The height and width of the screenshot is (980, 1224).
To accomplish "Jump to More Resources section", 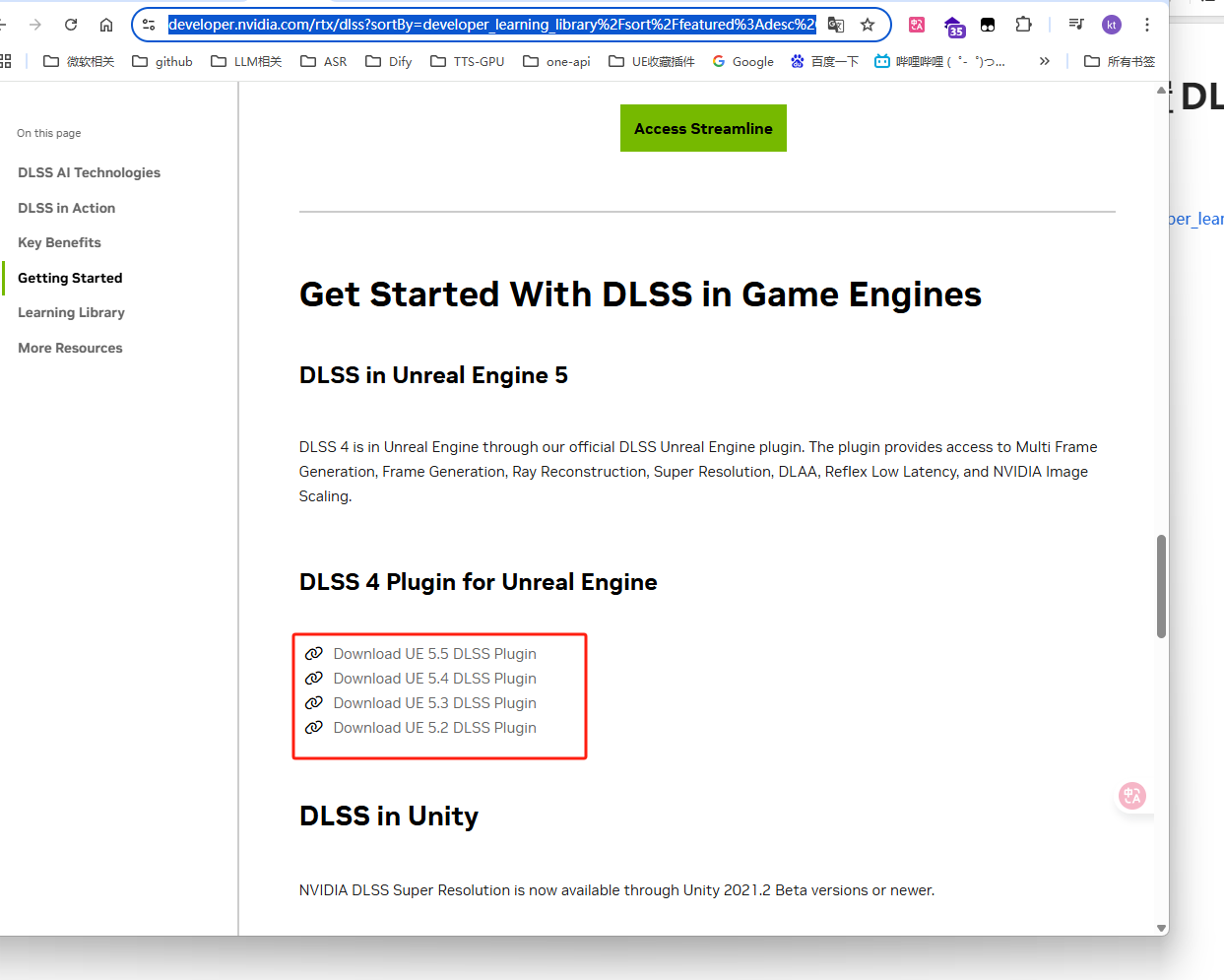I will click(70, 348).
